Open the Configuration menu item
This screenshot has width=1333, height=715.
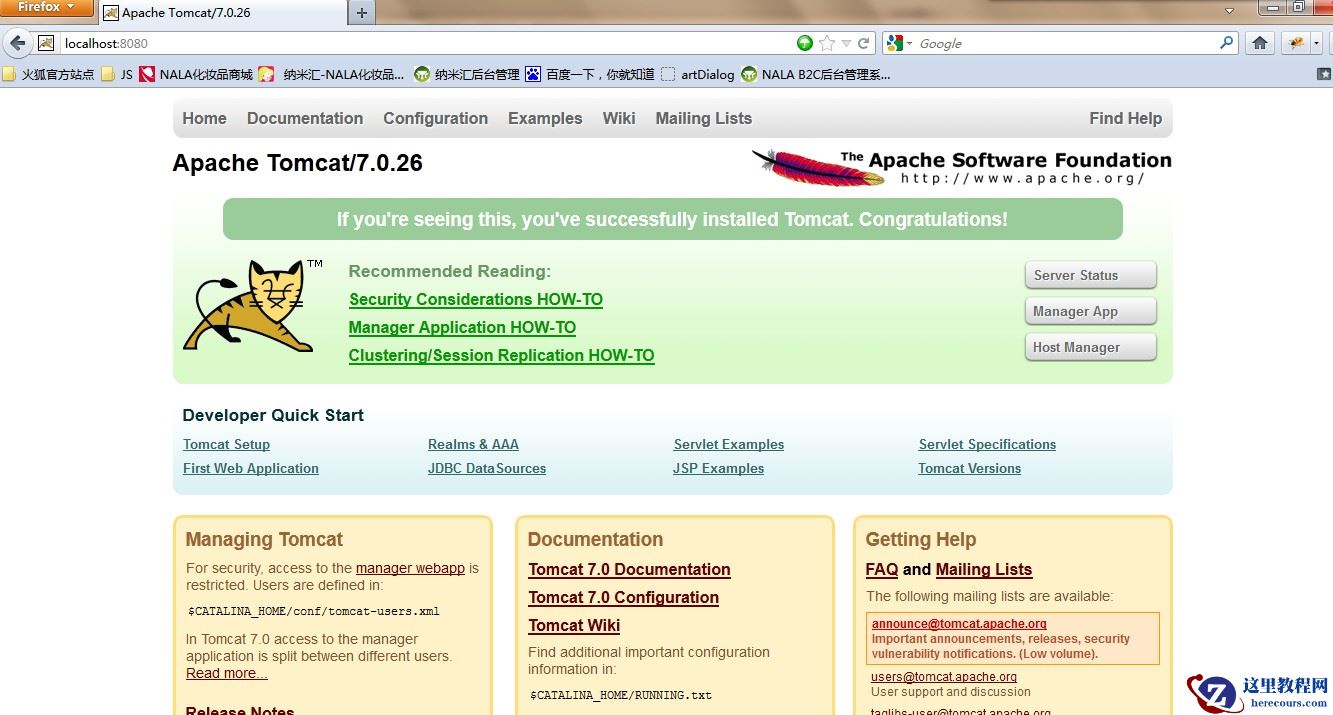435,118
